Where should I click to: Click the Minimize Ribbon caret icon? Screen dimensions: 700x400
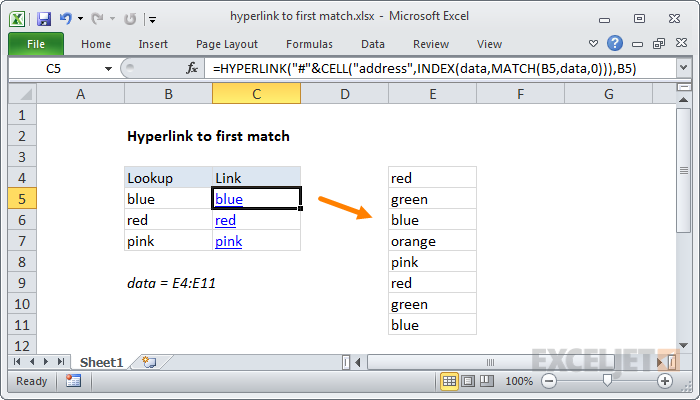tap(593, 44)
